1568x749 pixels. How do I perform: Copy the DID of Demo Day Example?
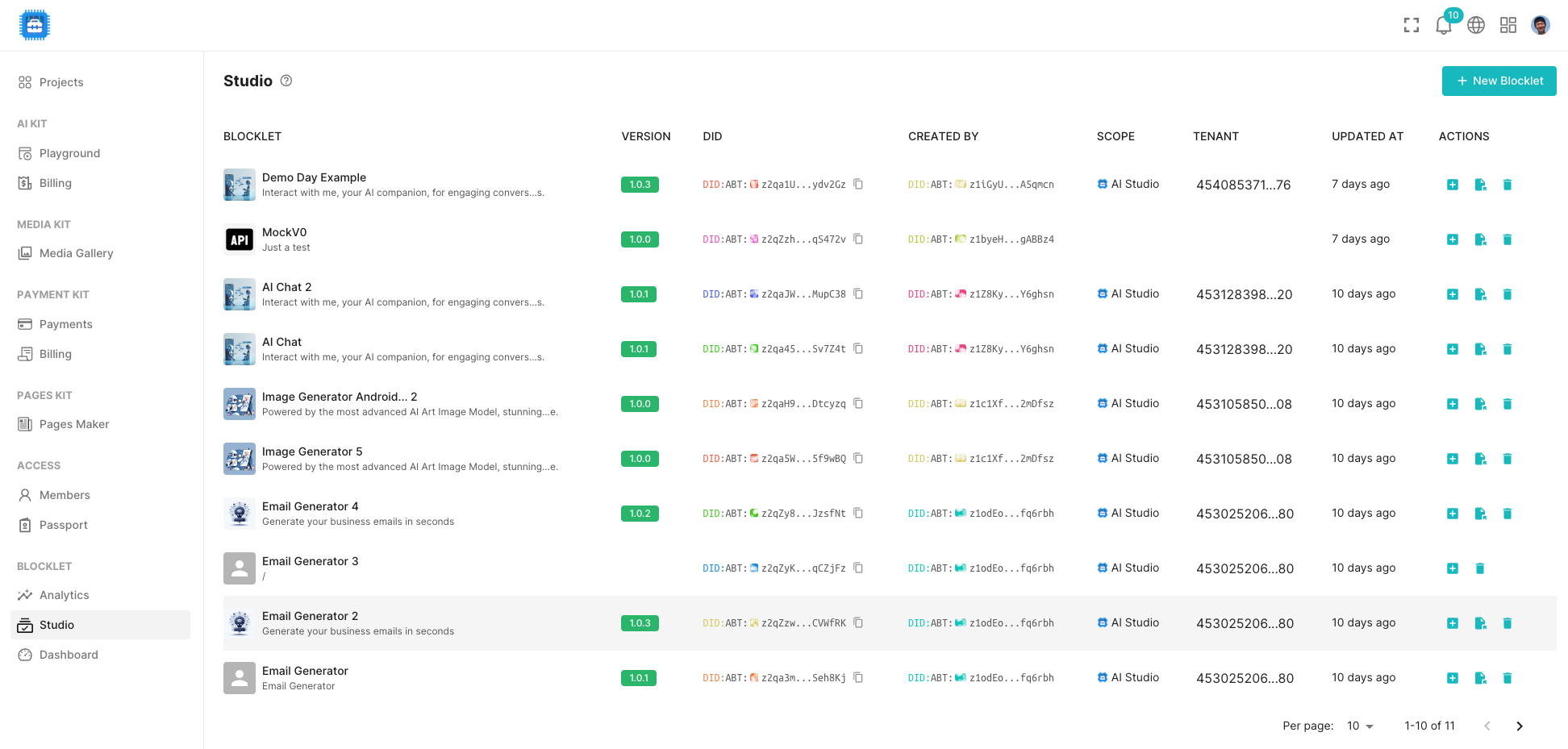(858, 184)
